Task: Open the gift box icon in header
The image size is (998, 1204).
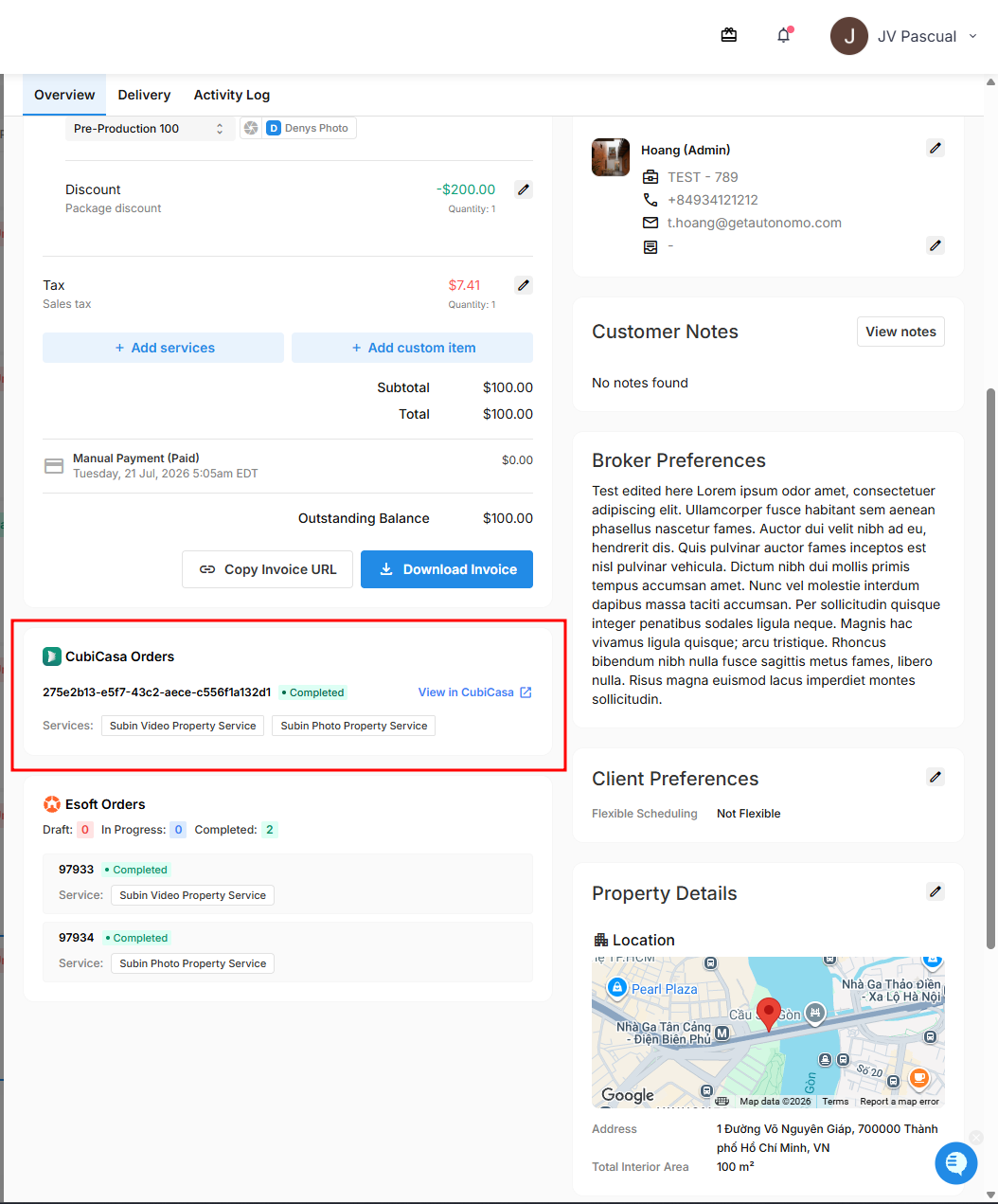Action: [x=729, y=36]
